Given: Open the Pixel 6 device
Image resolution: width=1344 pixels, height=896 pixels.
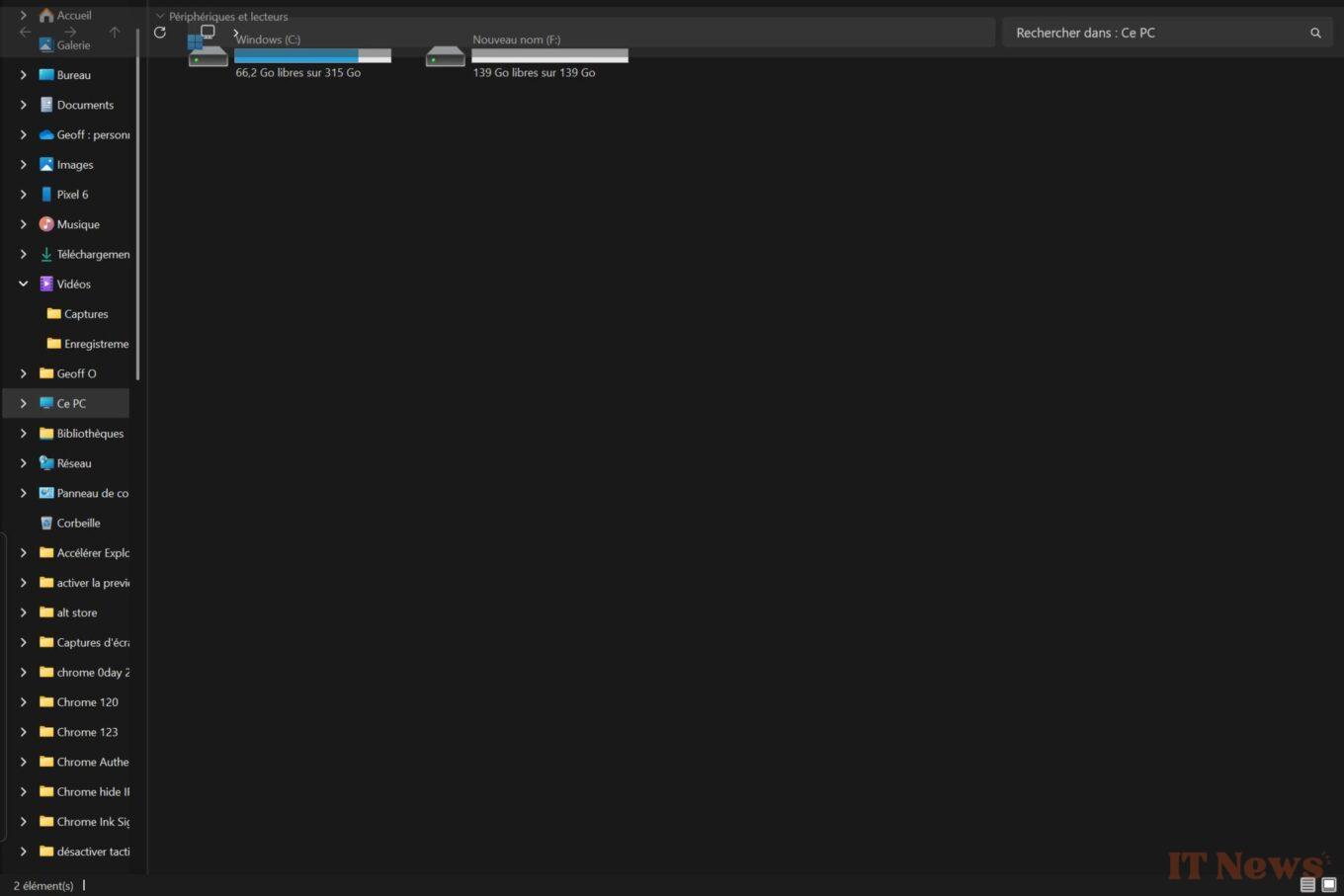Looking at the screenshot, I should [72, 194].
